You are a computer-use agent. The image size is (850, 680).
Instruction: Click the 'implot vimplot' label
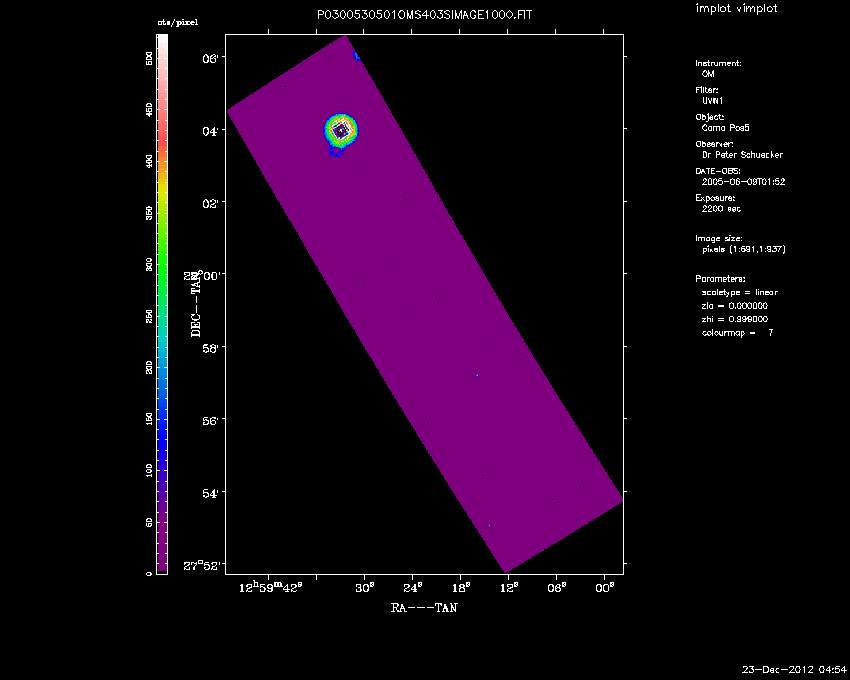(x=736, y=8)
